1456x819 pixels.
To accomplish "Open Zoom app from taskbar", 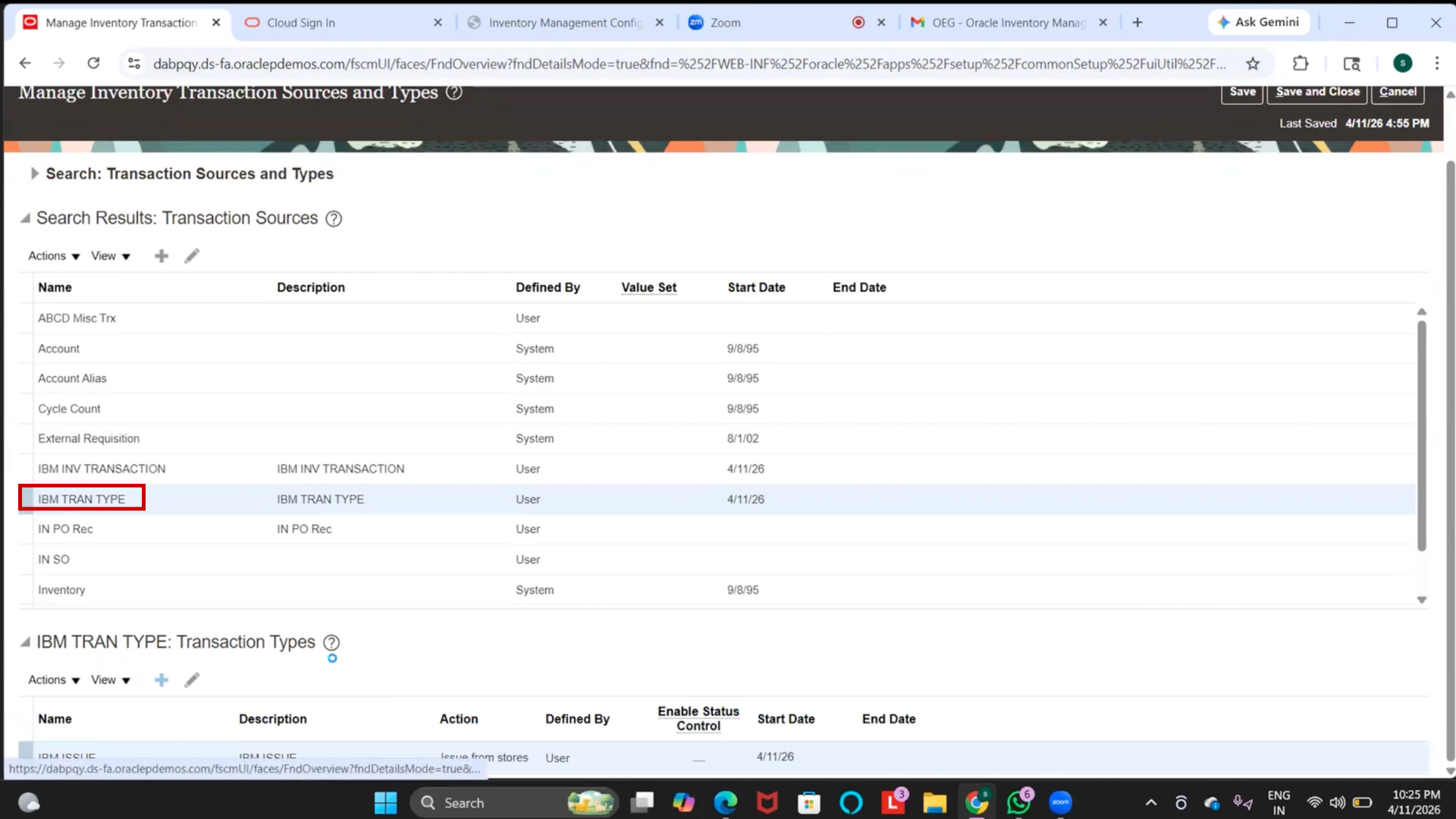I will tap(1060, 802).
